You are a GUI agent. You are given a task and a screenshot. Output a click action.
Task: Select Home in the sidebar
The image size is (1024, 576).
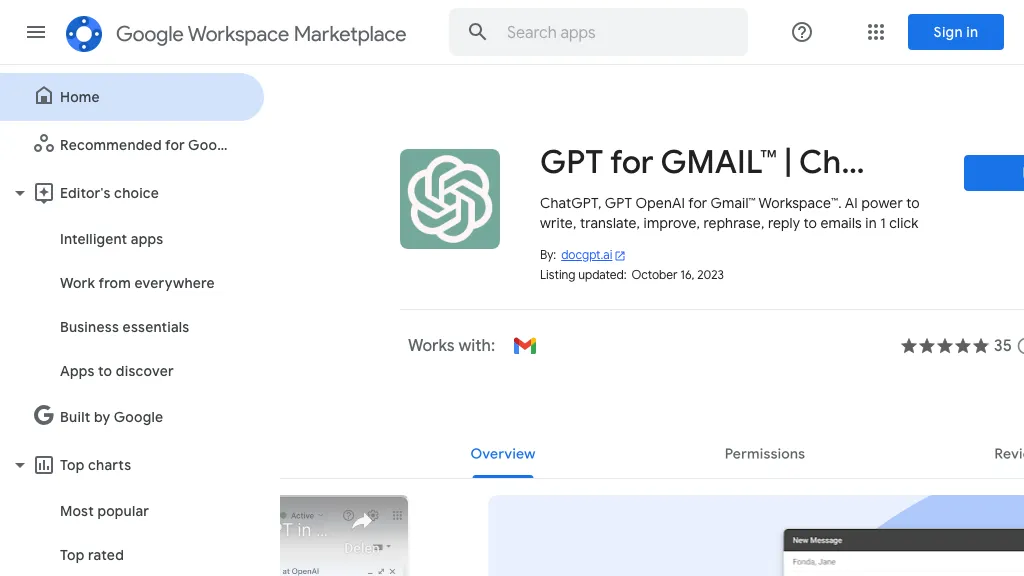pos(80,97)
